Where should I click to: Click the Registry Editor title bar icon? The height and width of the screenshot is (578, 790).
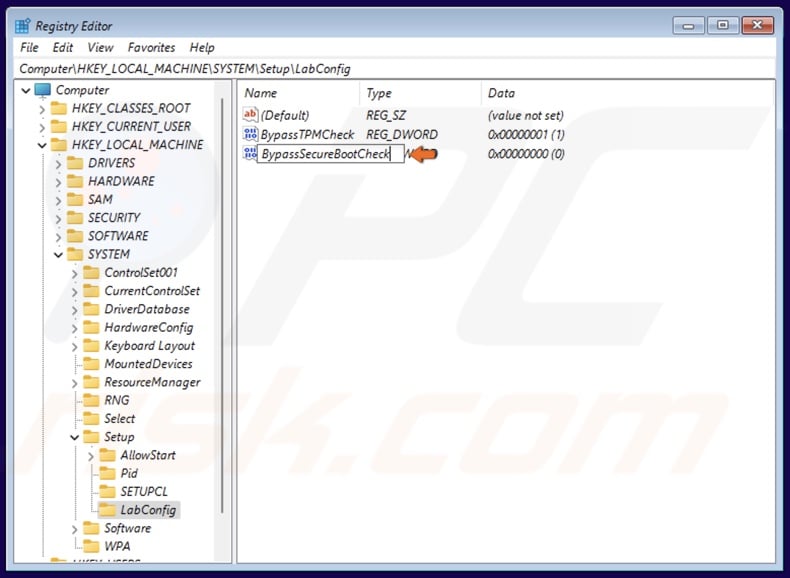click(x=22, y=26)
